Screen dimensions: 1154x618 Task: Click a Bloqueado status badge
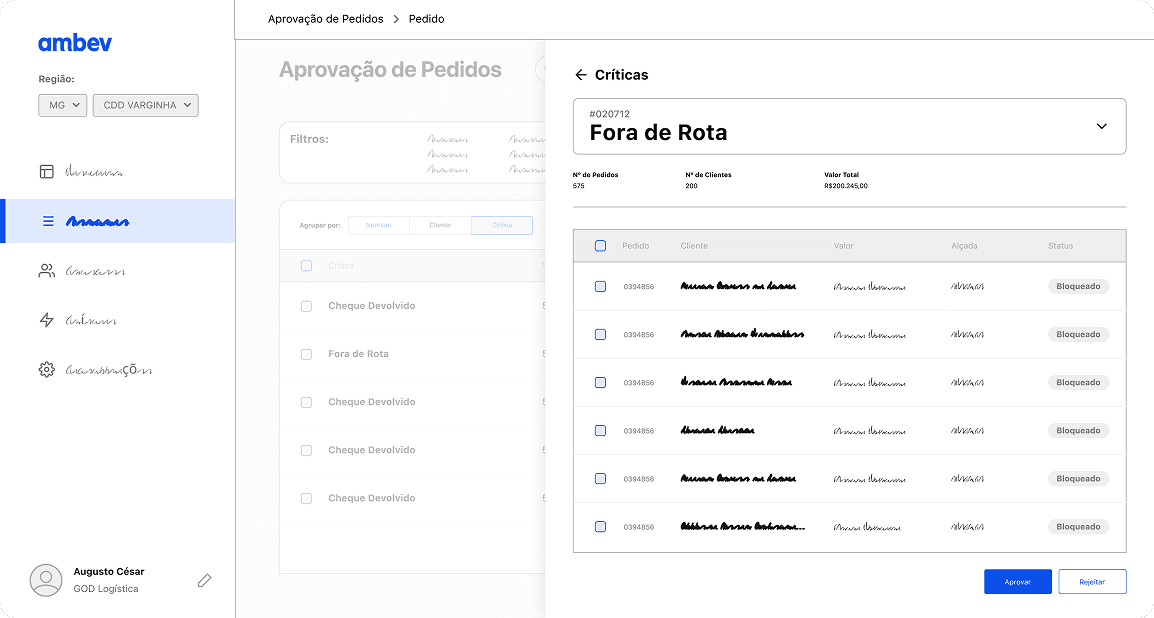pos(1078,286)
